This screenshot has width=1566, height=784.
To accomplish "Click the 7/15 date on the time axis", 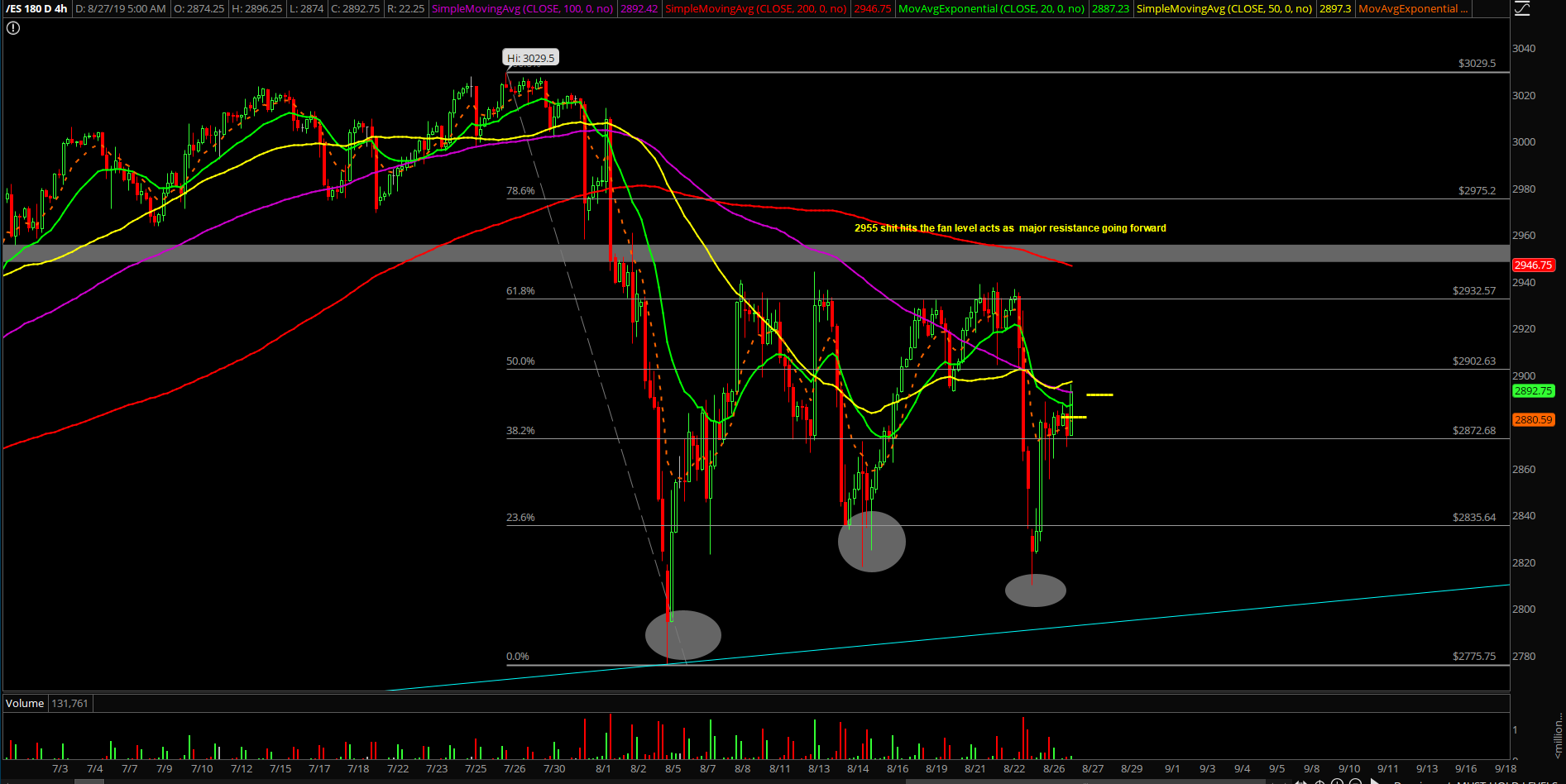I will (280, 769).
